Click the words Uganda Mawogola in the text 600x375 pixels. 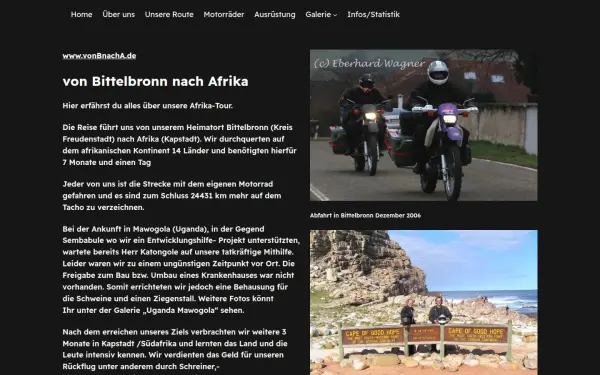pos(182,310)
